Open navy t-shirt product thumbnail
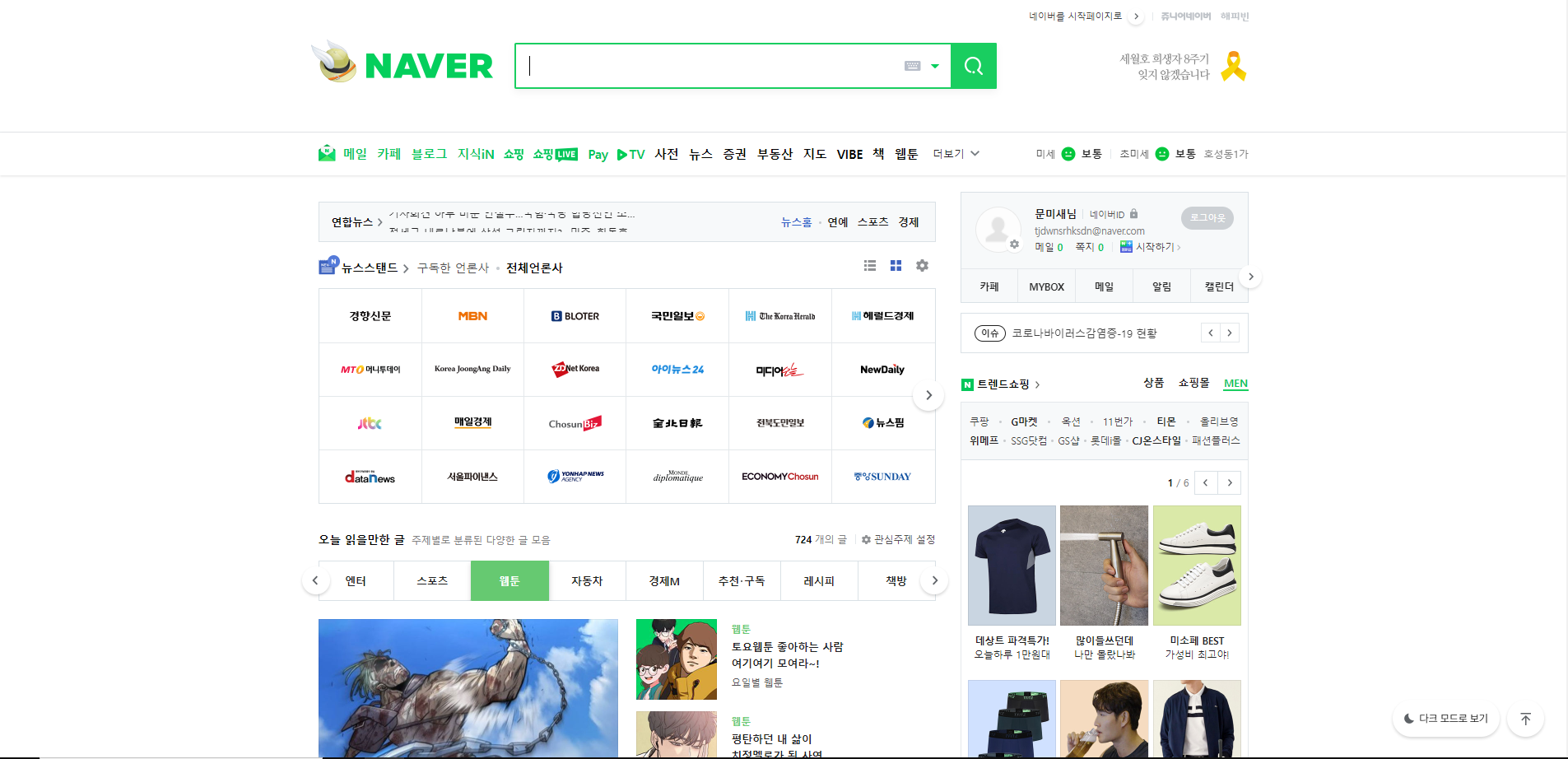The image size is (1568, 759). [1012, 566]
